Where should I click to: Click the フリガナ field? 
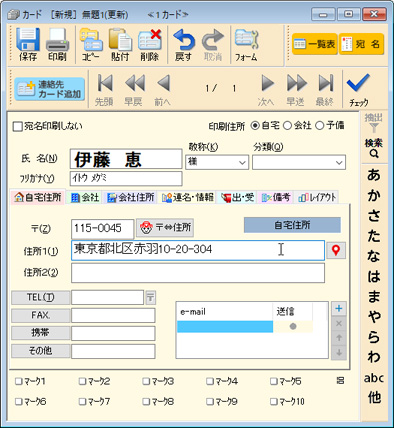tap(126, 178)
